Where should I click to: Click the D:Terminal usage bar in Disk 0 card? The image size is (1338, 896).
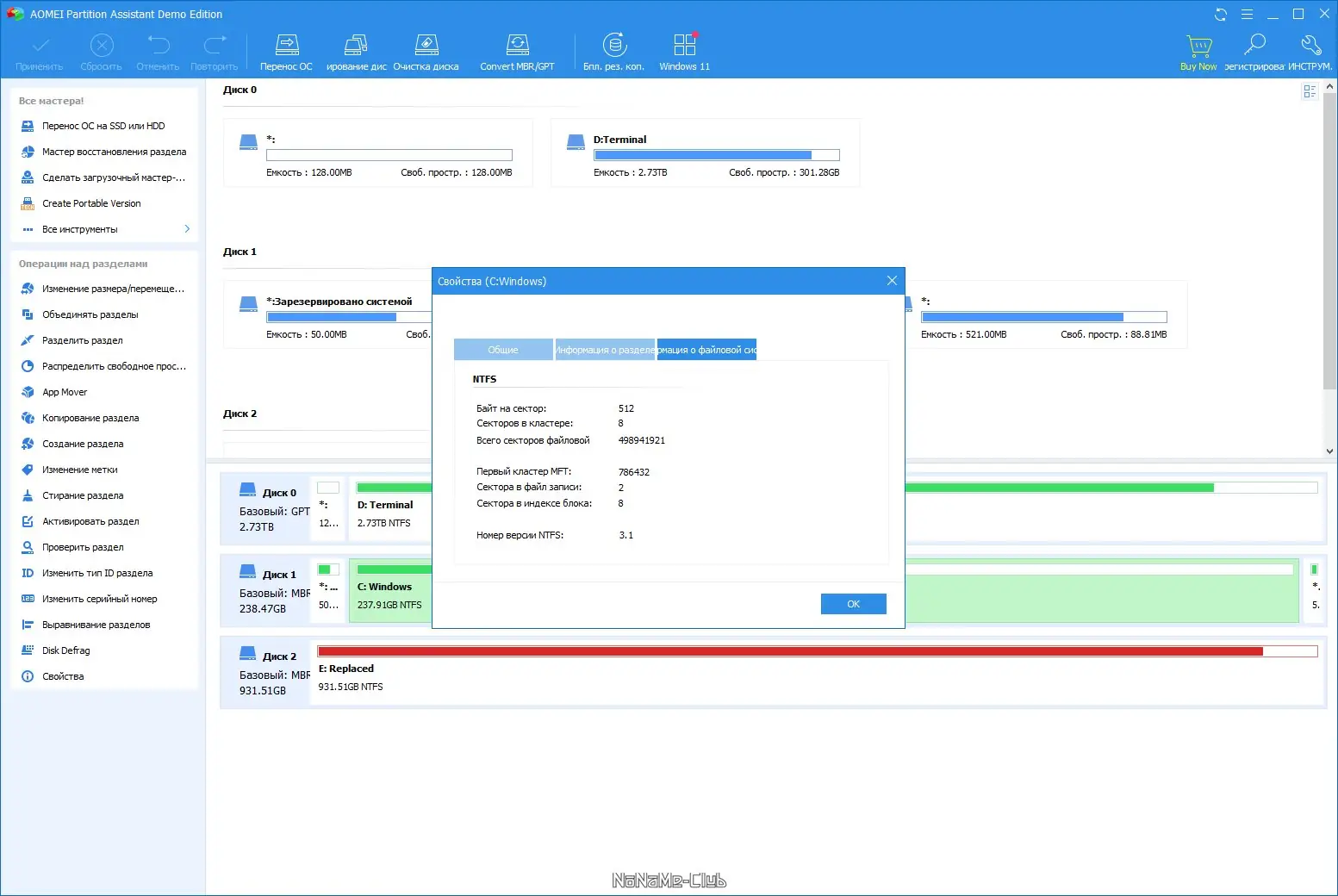[716, 155]
